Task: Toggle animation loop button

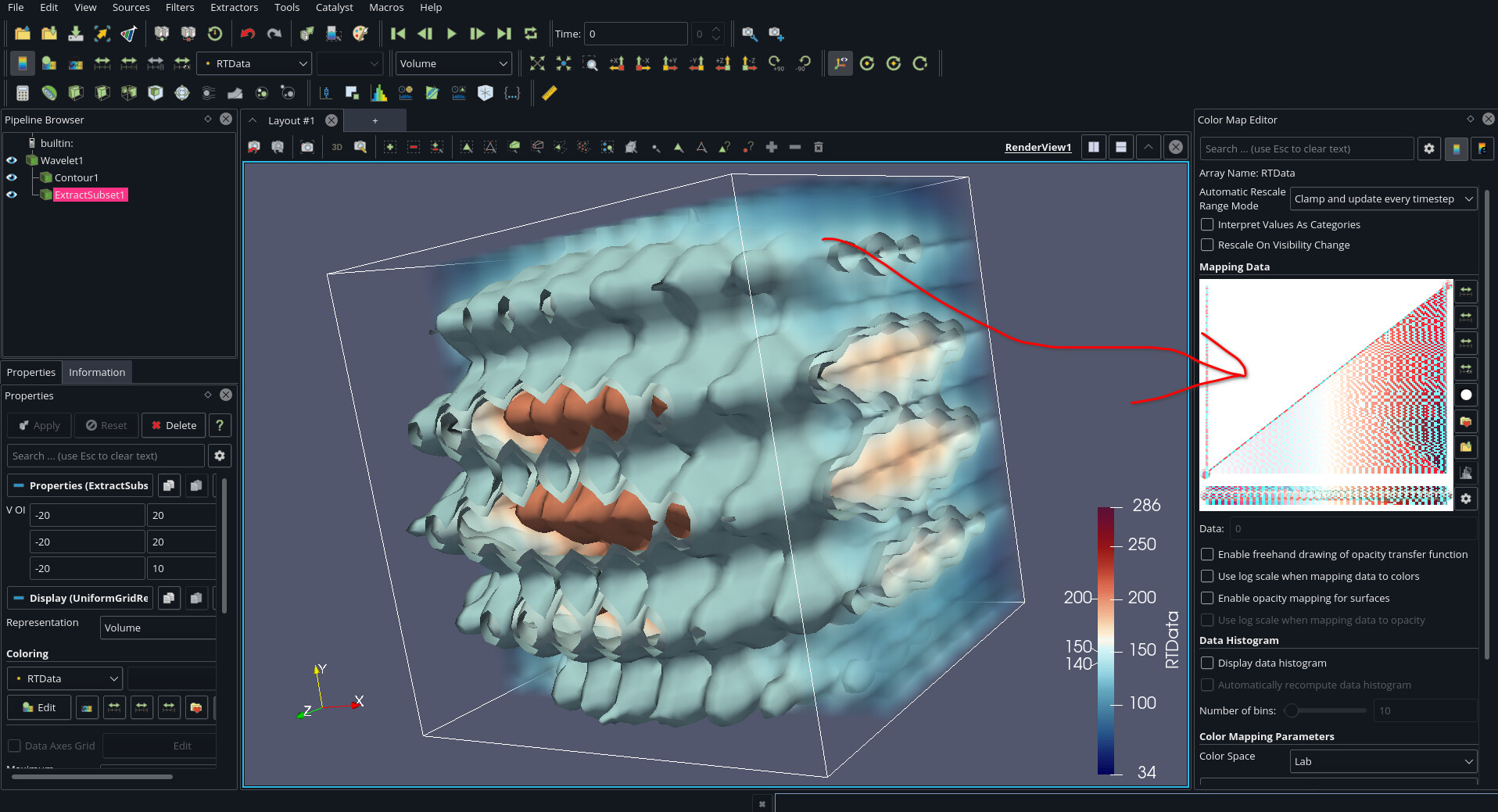Action: (531, 34)
